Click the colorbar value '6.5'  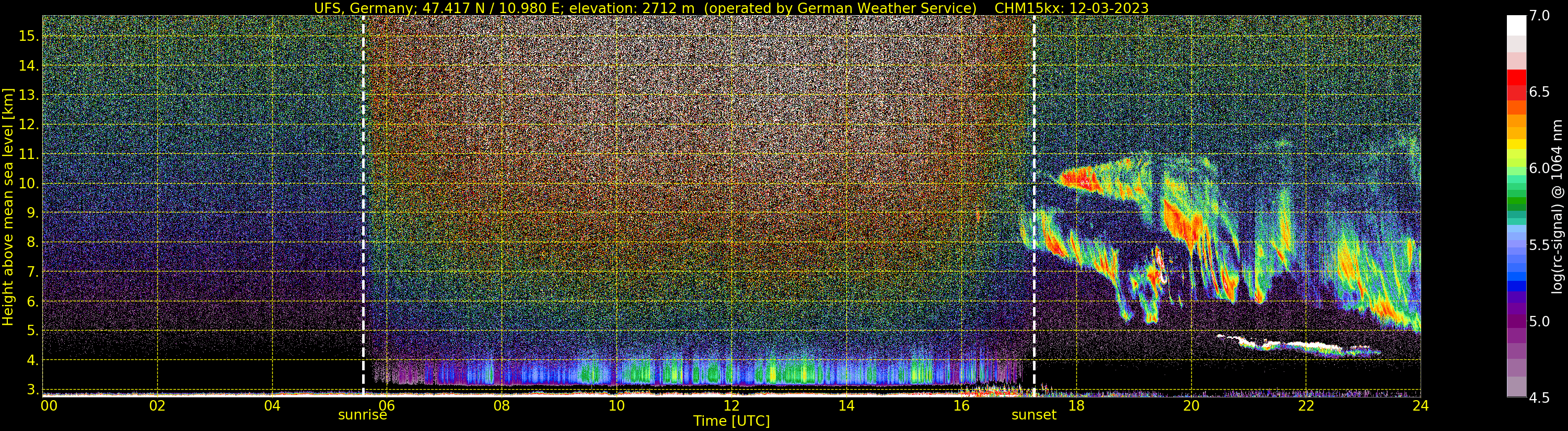[x=1539, y=92]
